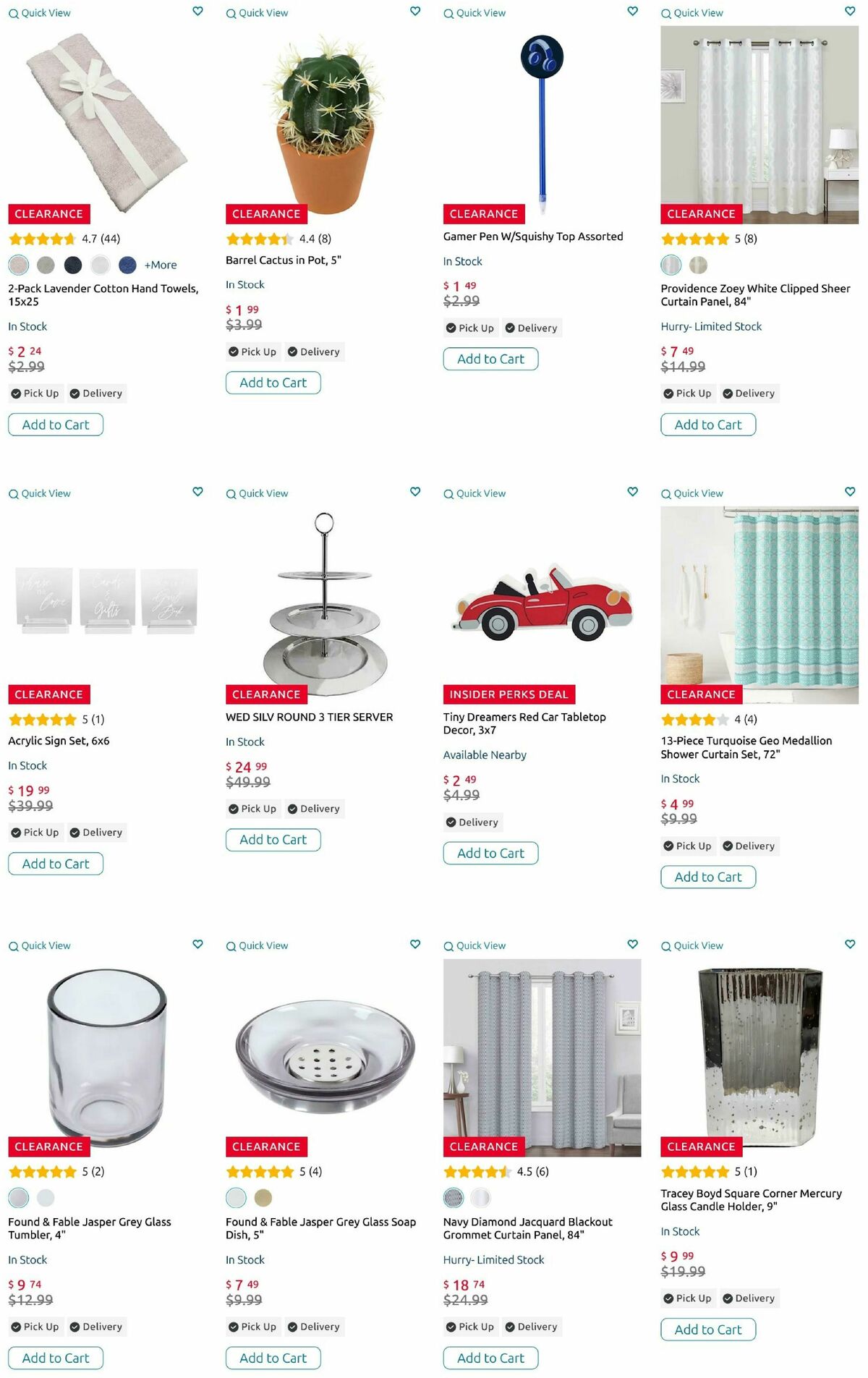868x1378 pixels.
Task: Pick the beige Zoey curtain swatch
Action: (698, 265)
